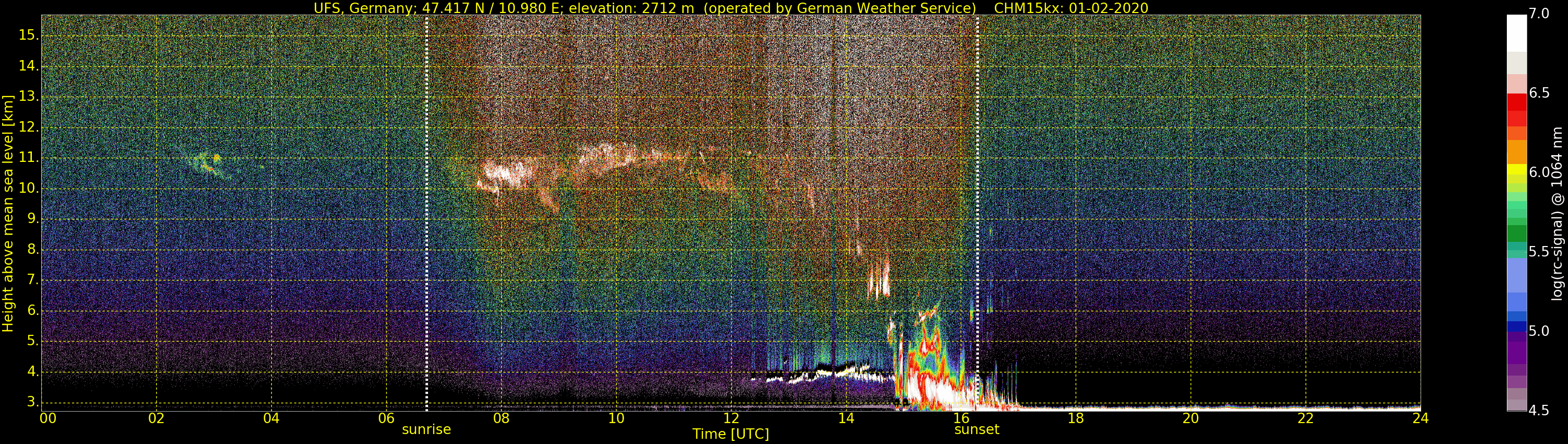
Task: Click the colorbar value '6.5'
Action: pos(1539,93)
